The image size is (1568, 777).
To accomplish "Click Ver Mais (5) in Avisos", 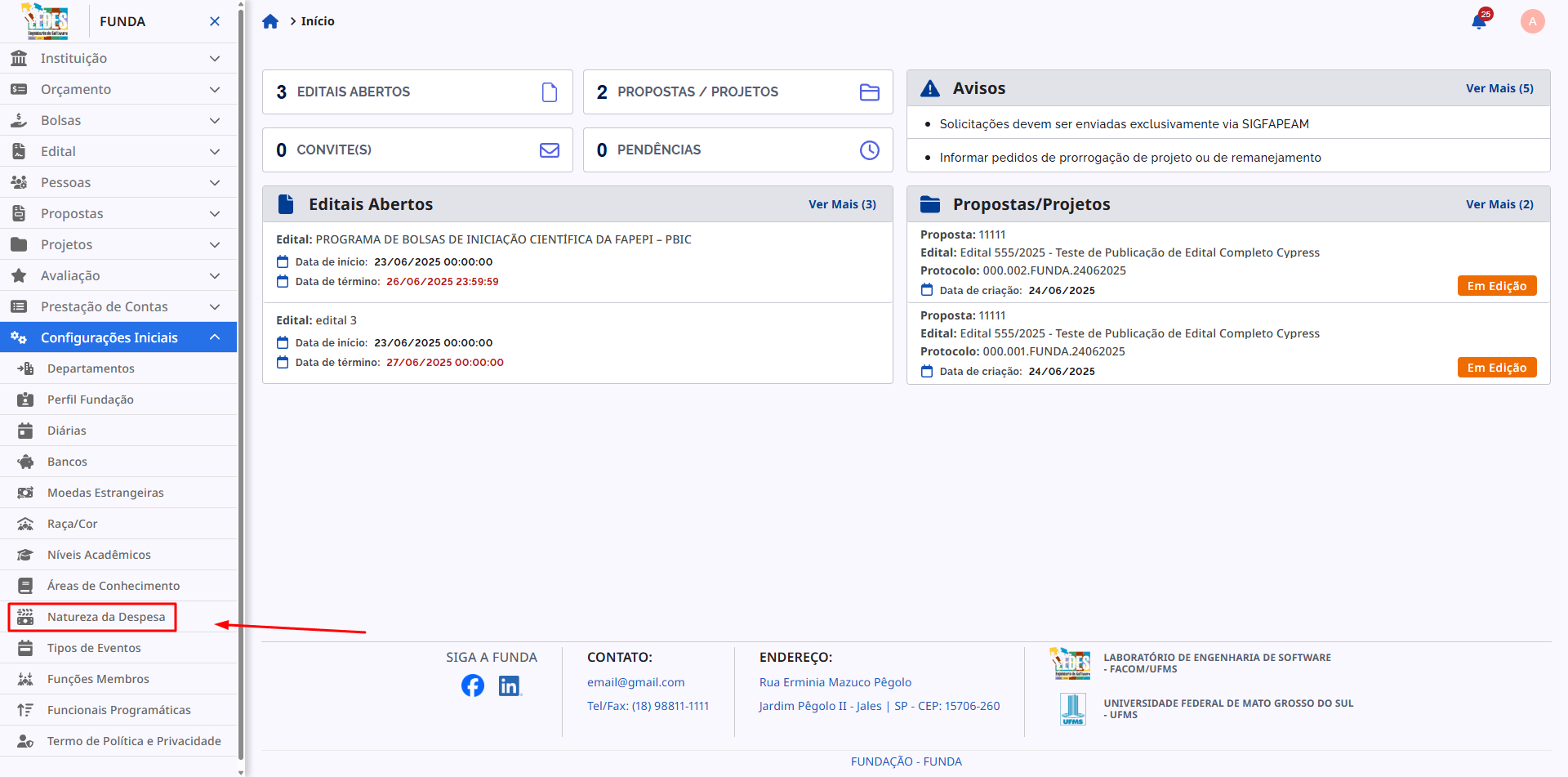I will click(1499, 88).
